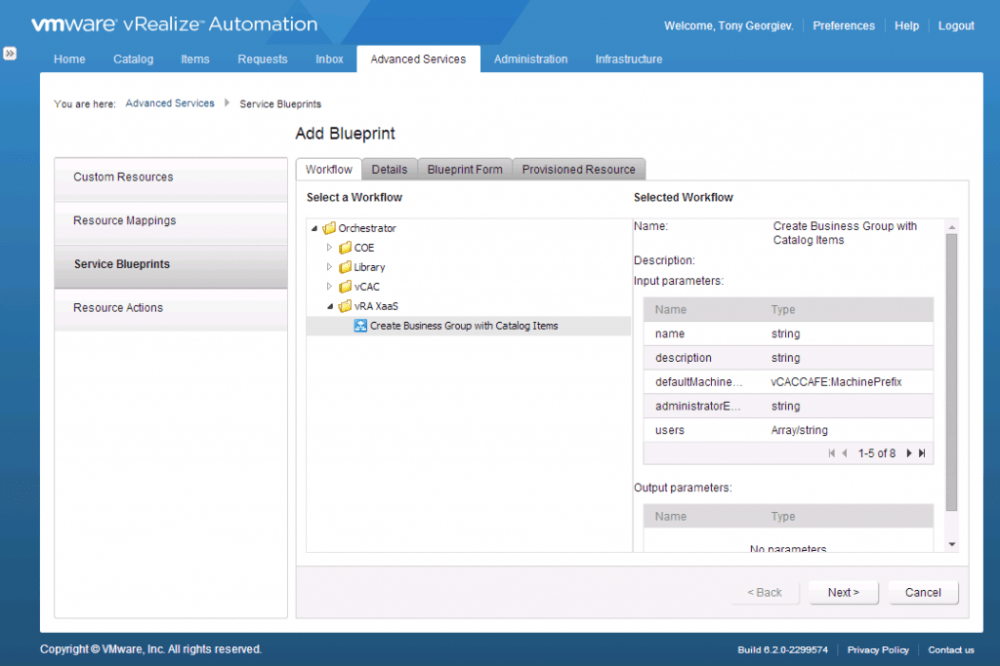Go to next page of input parameters

point(909,454)
